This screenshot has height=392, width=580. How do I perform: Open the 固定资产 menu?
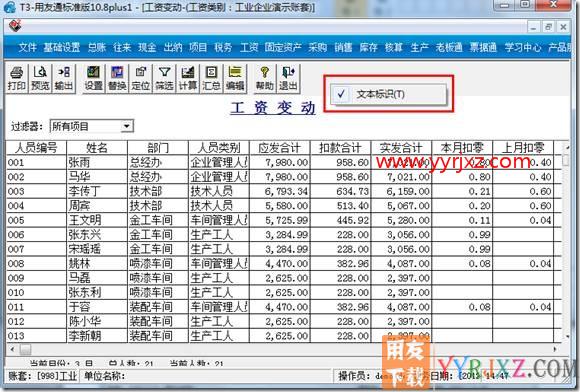coord(283,47)
